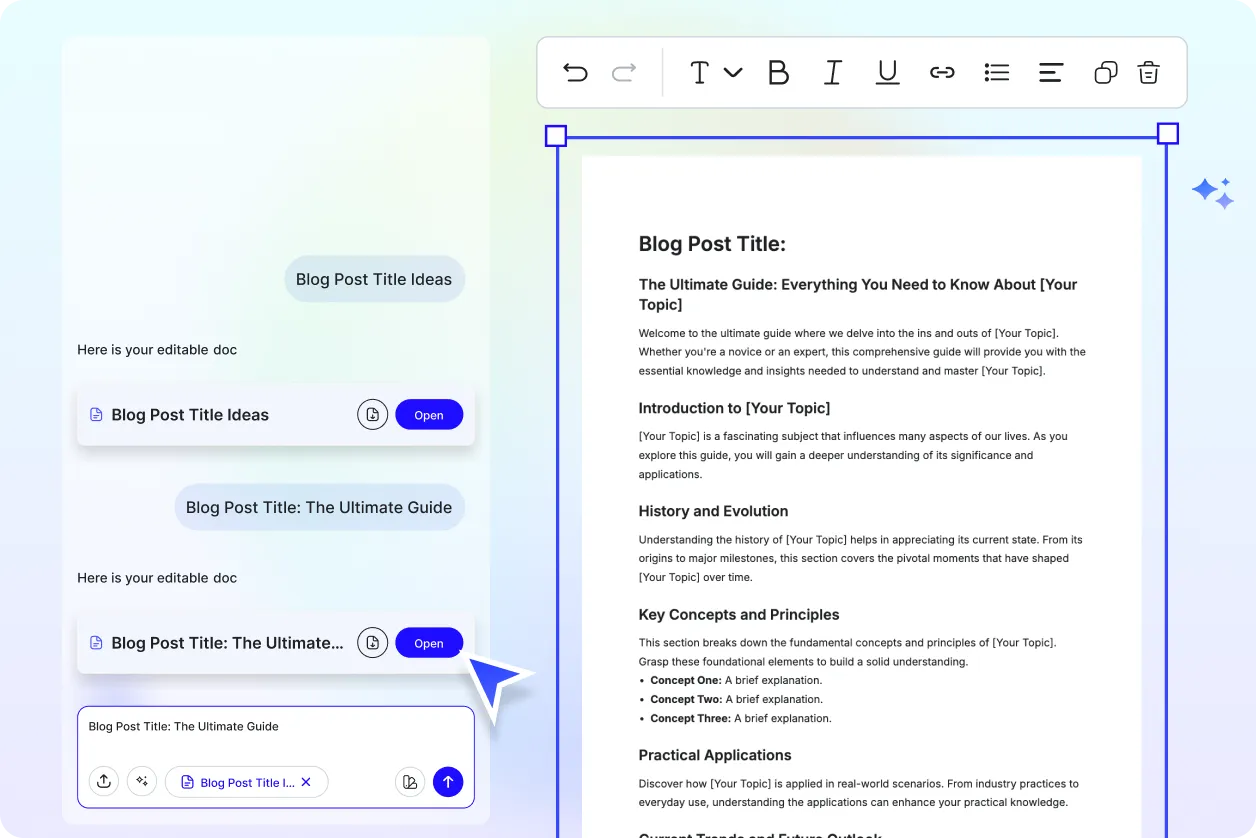Toggle bold formatting
Image resolution: width=1256 pixels, height=838 pixels.
coord(779,72)
